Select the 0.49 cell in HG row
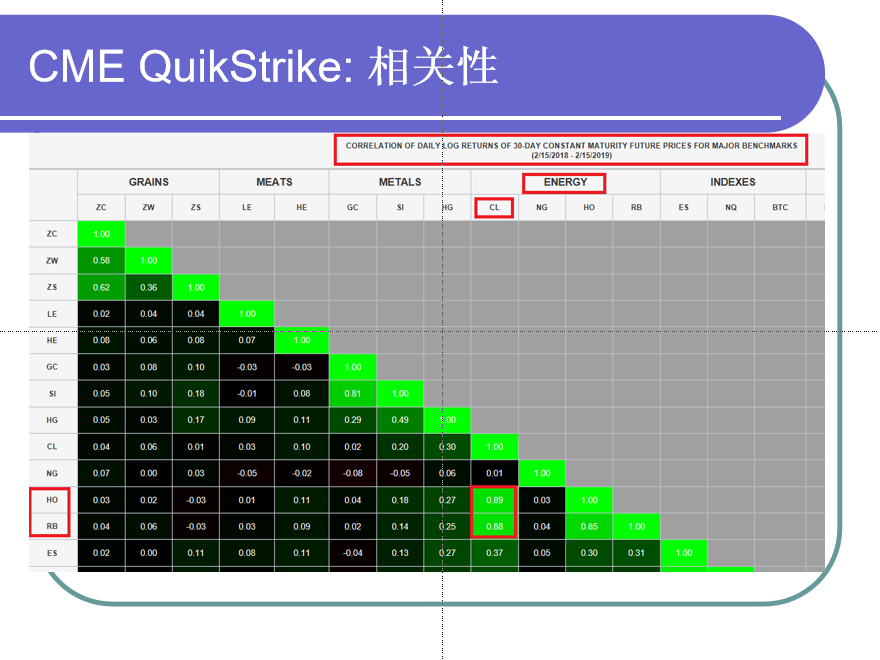This screenshot has width=880, height=660. pos(400,420)
